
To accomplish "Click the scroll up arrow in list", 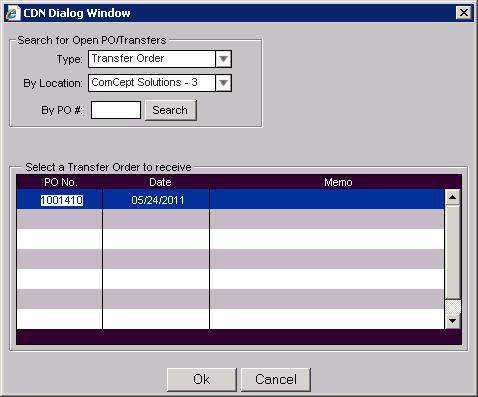I will click(452, 197).
